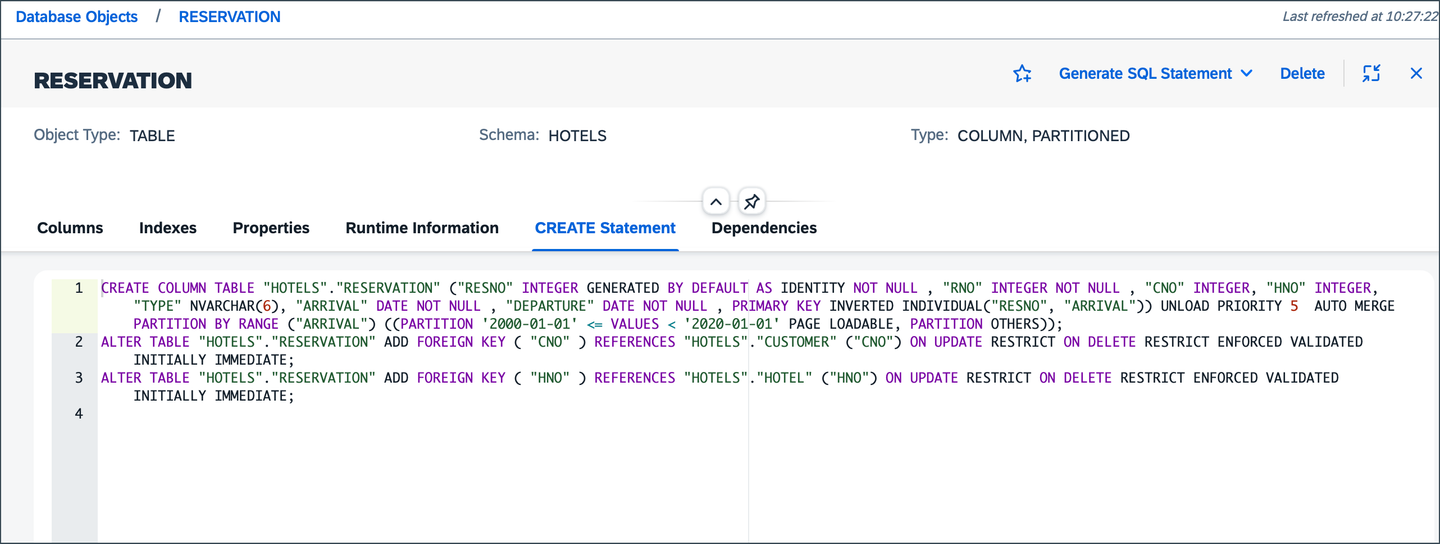Click the '2020-01-01' date literal
1440x544 pixels.
click(x=731, y=324)
